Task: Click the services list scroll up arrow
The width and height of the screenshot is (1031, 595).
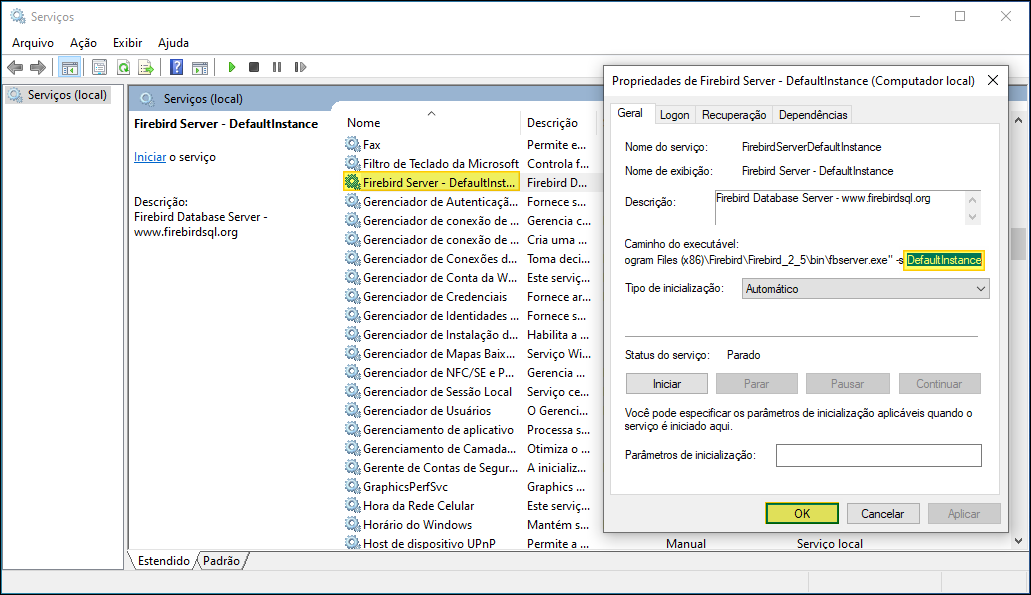Action: pos(1018,120)
